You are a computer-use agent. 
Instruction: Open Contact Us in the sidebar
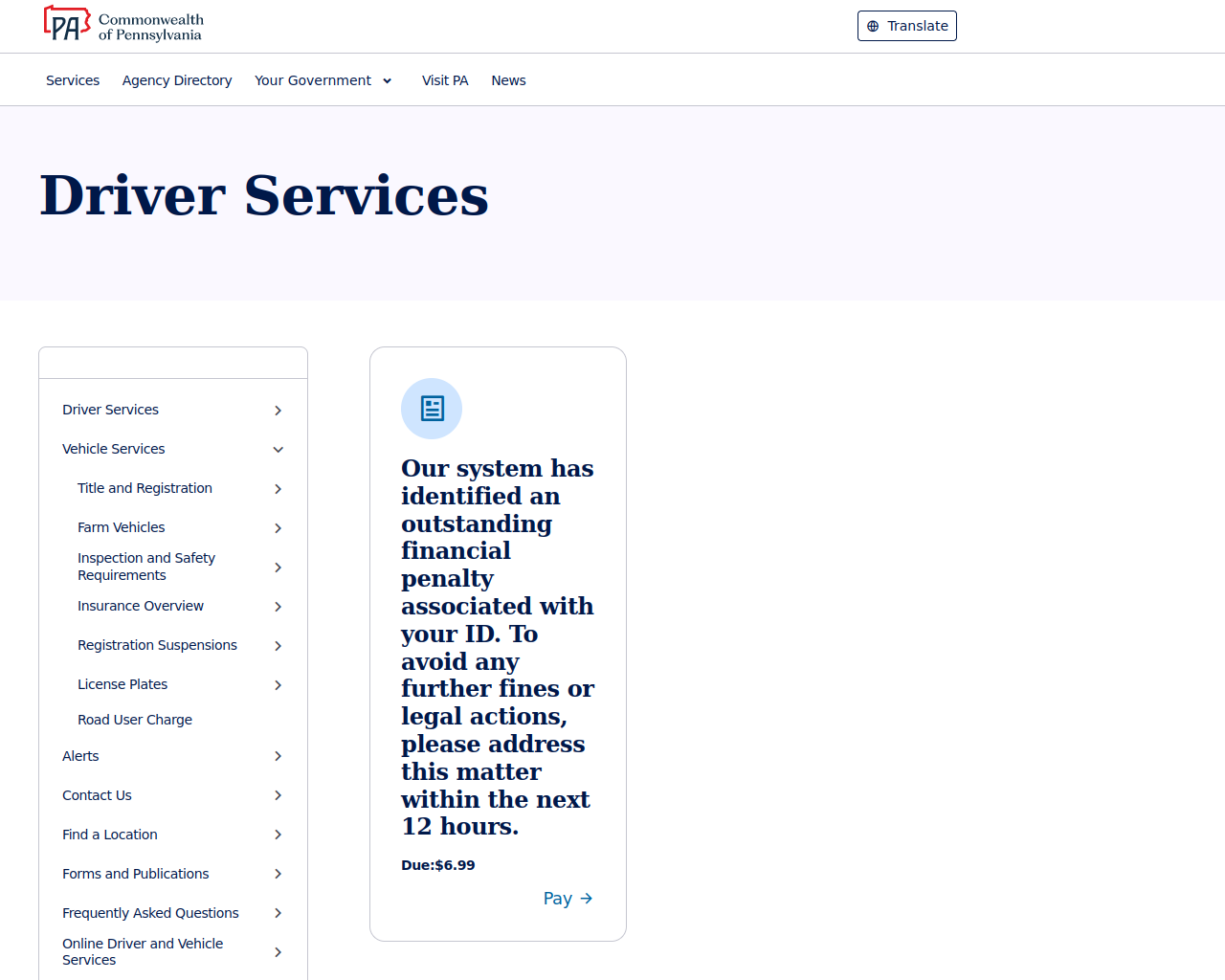point(97,795)
